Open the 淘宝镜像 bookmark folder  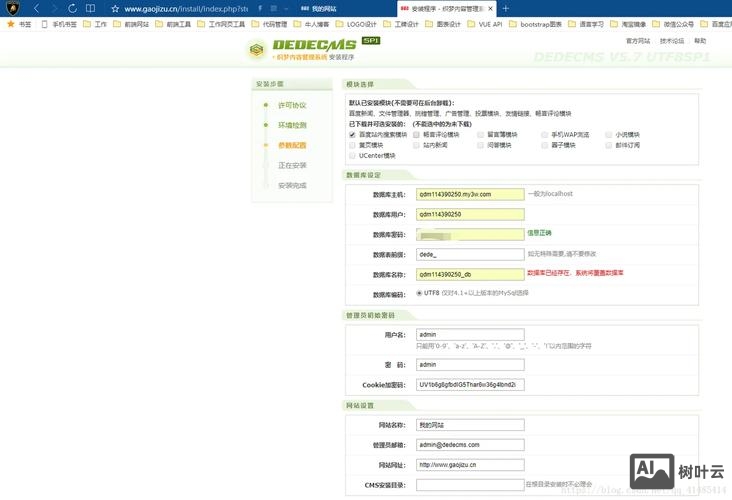tap(628, 24)
